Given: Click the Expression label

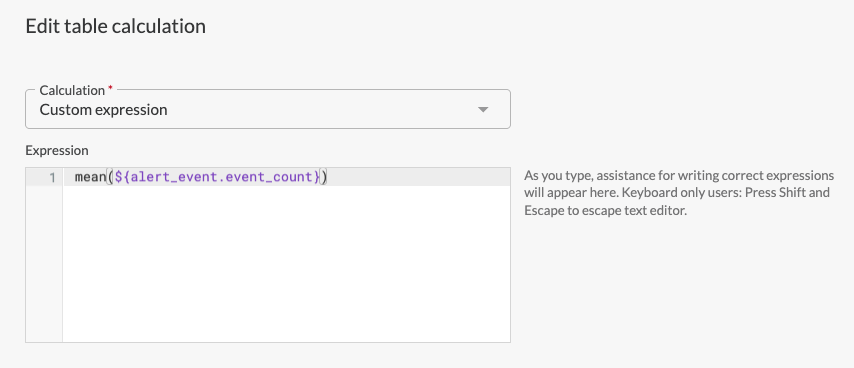Looking at the screenshot, I should click(x=57, y=150).
